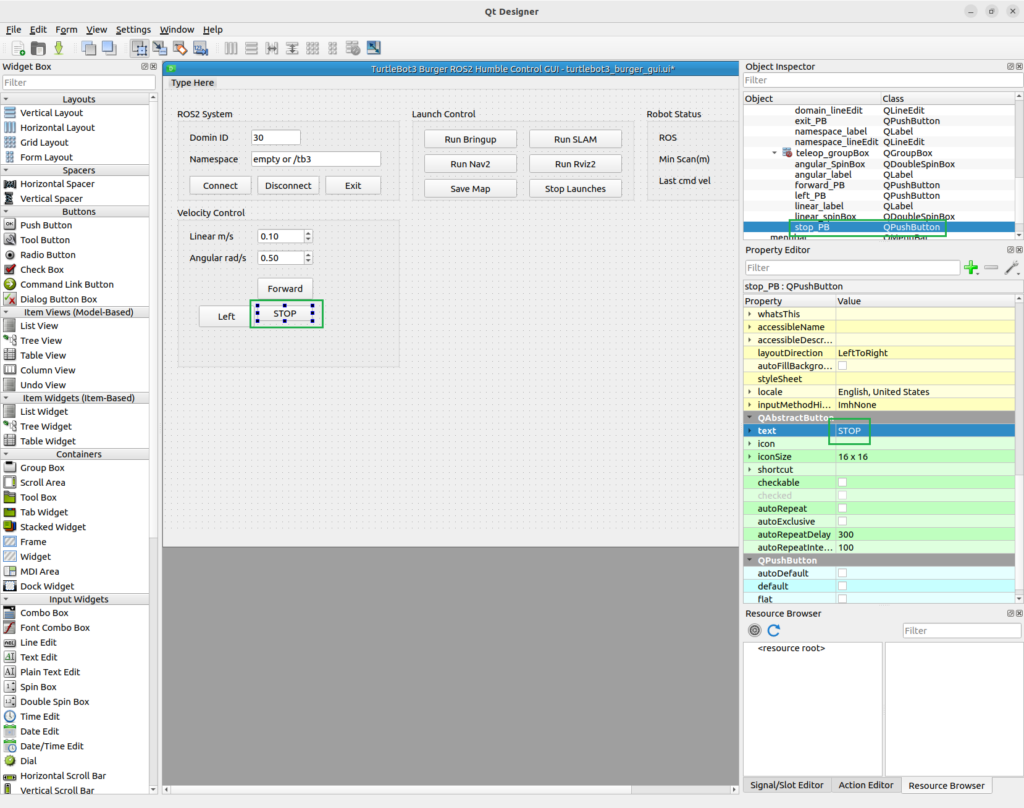
Task: Click the Break Layout toolbar icon
Action: (353, 48)
